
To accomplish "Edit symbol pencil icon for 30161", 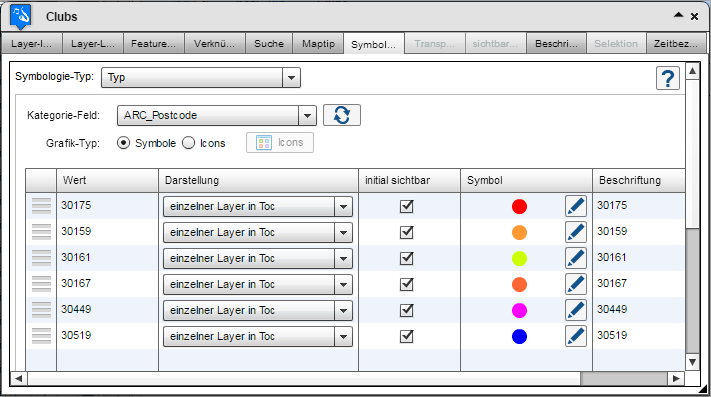I will coord(576,258).
